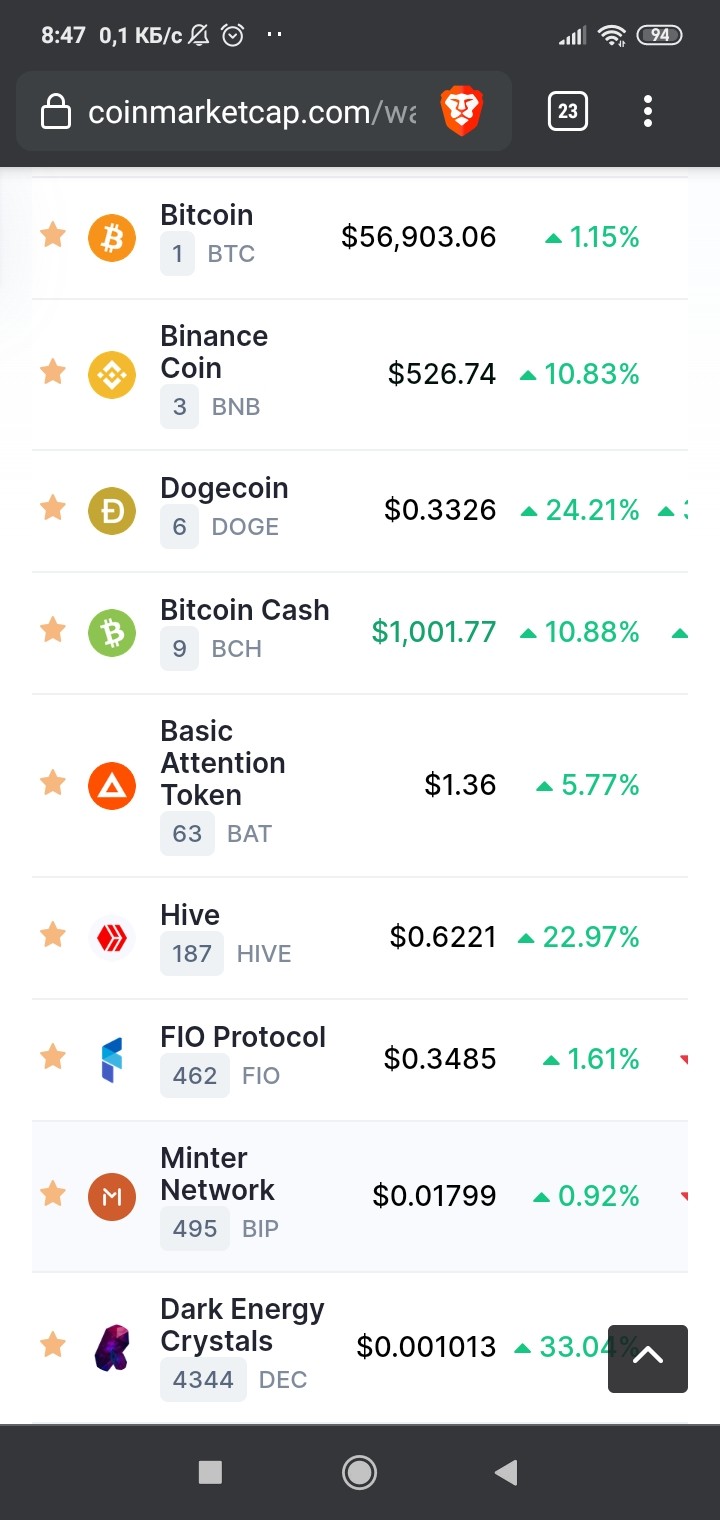This screenshot has width=720, height=1520.
Task: Tap the Android back navigation button
Action: (507, 1471)
